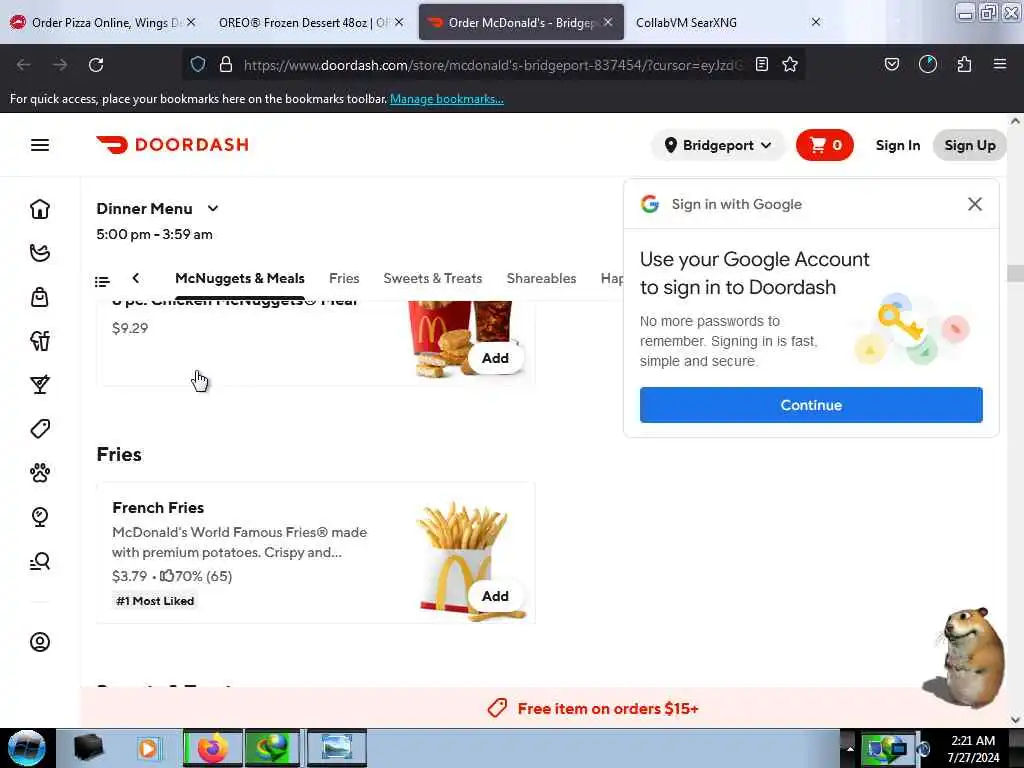
Task: Open the DoorDash hamburger menu
Action: (40, 145)
